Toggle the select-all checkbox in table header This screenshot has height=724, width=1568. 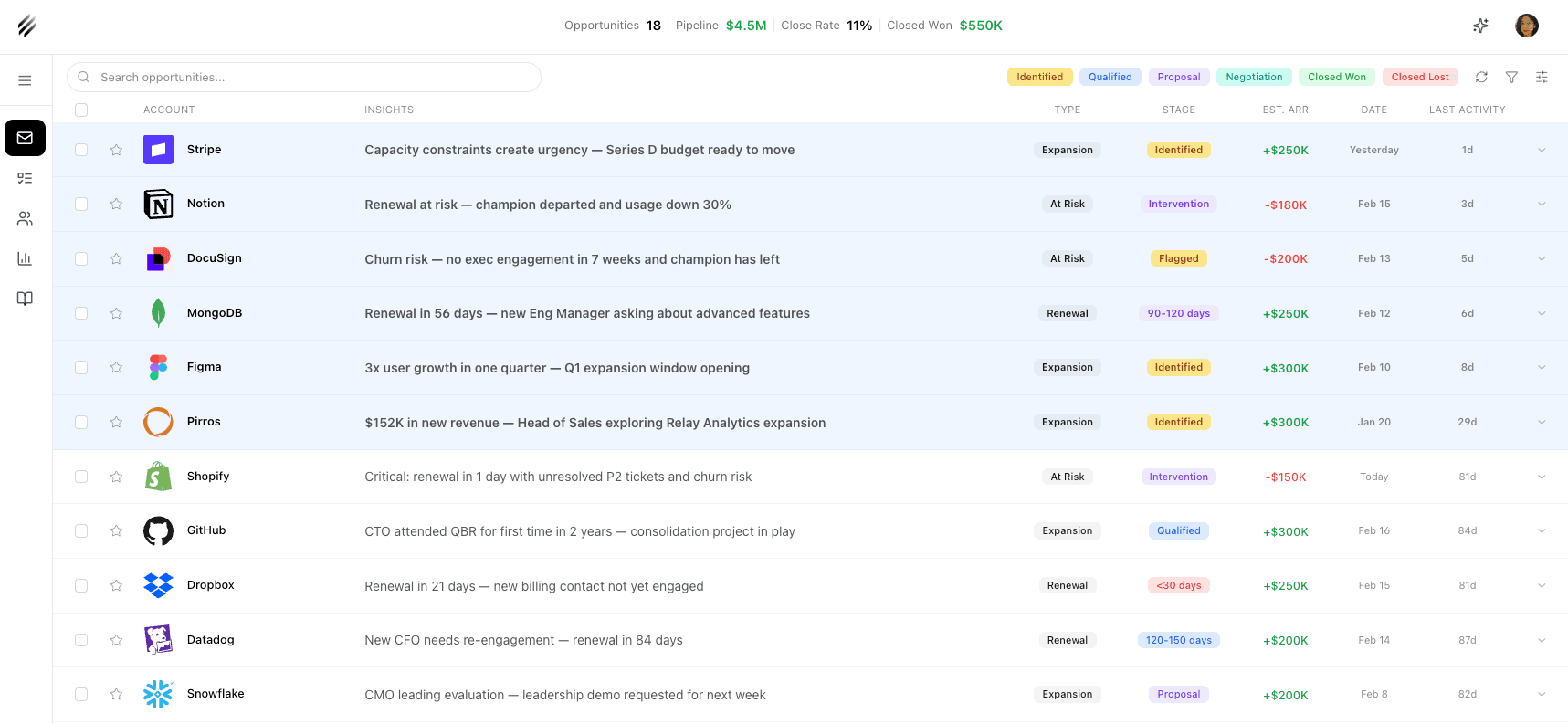81,110
